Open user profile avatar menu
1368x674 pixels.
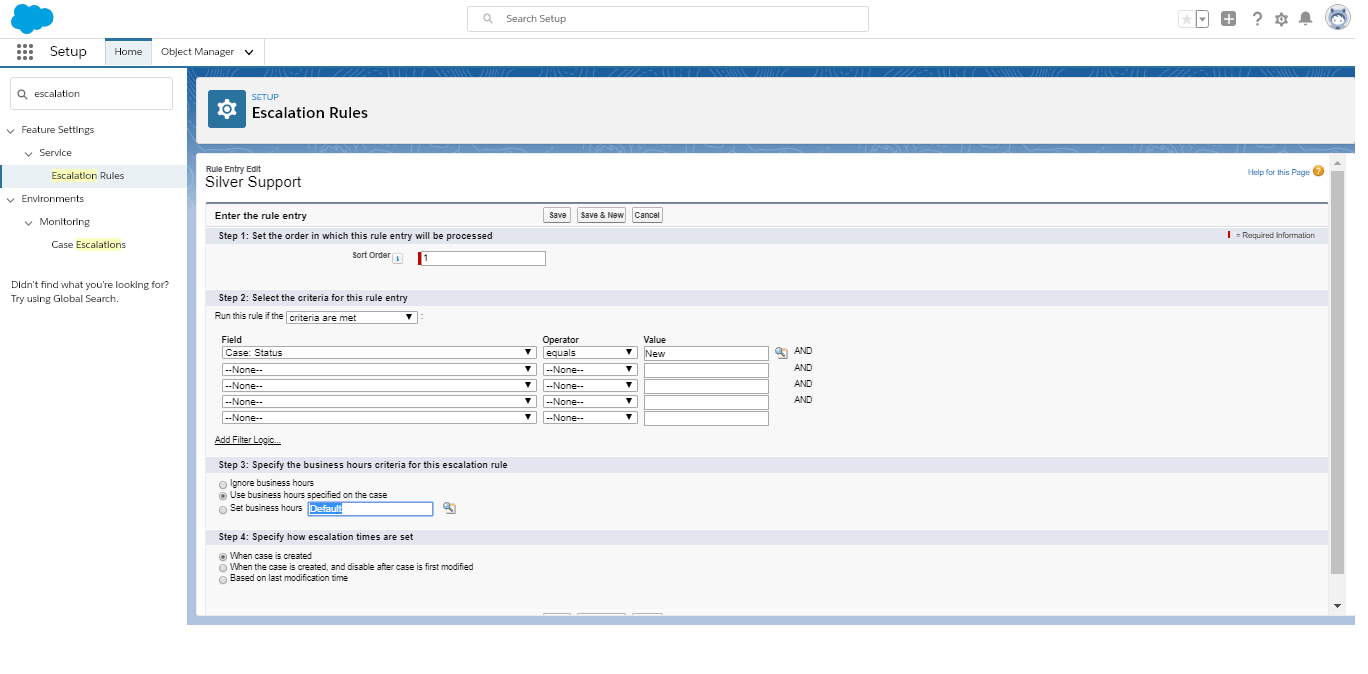1338,18
